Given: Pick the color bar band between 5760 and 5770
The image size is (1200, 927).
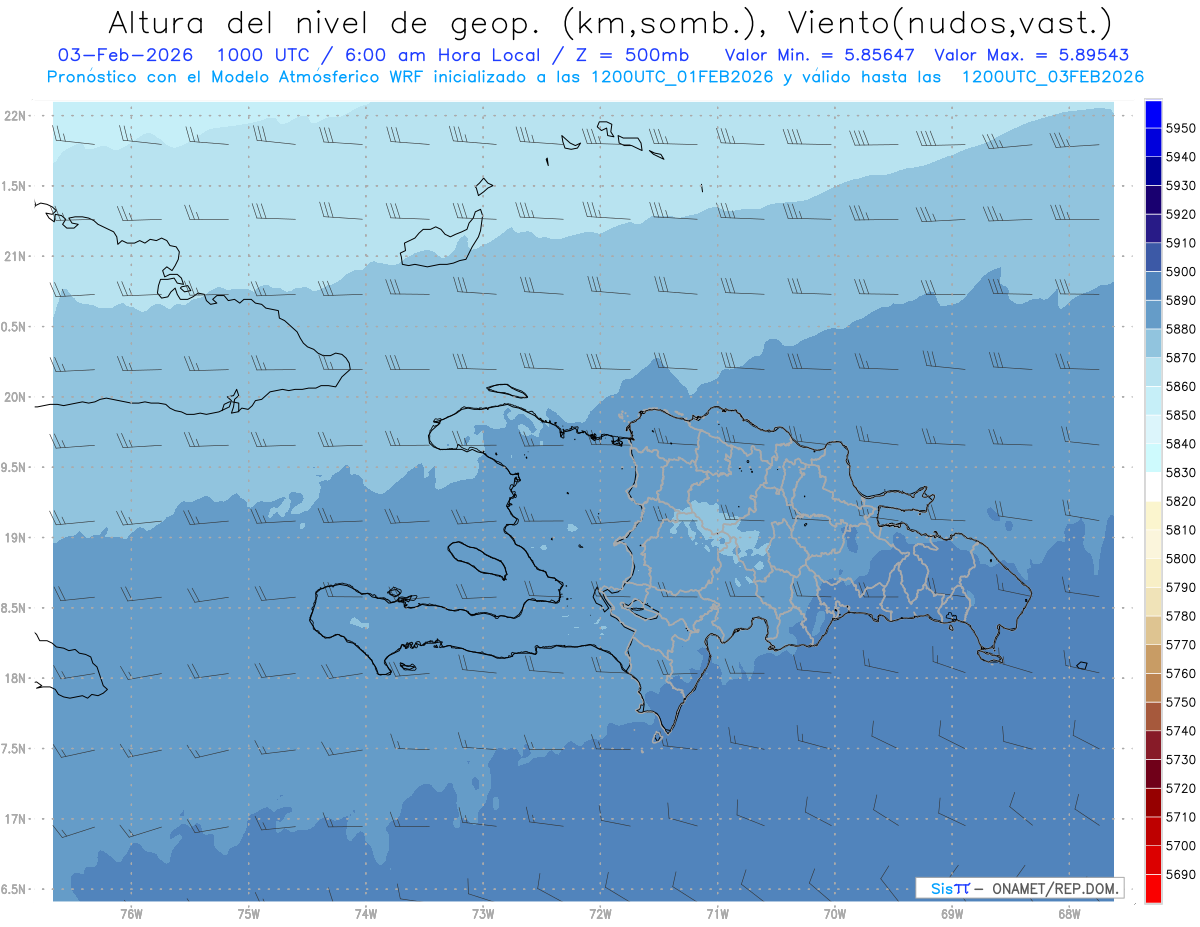Looking at the screenshot, I should tap(1152, 659).
